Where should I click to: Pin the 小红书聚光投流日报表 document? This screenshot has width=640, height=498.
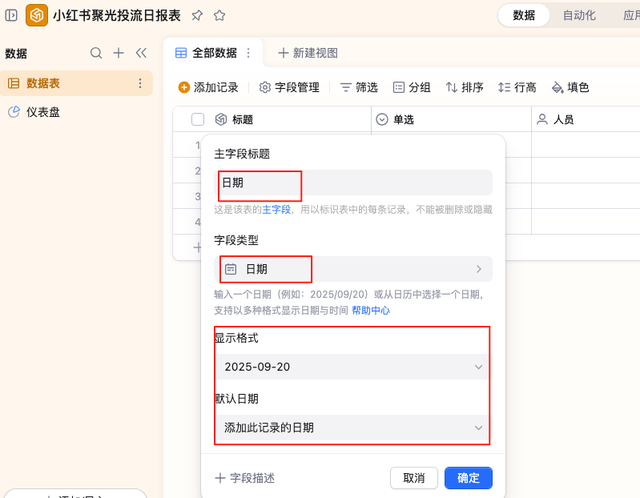coord(197,16)
